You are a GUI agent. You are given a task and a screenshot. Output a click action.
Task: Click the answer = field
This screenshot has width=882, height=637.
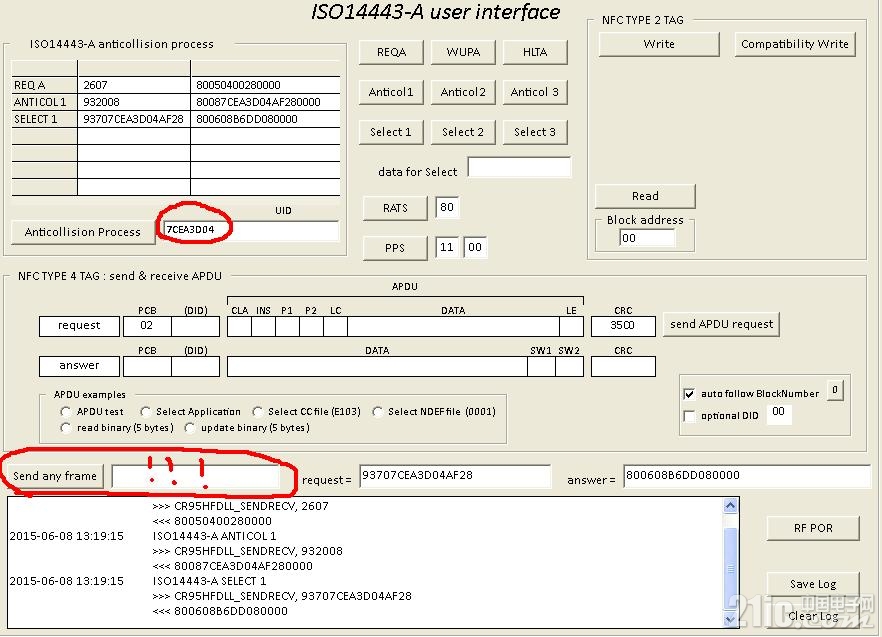click(747, 476)
